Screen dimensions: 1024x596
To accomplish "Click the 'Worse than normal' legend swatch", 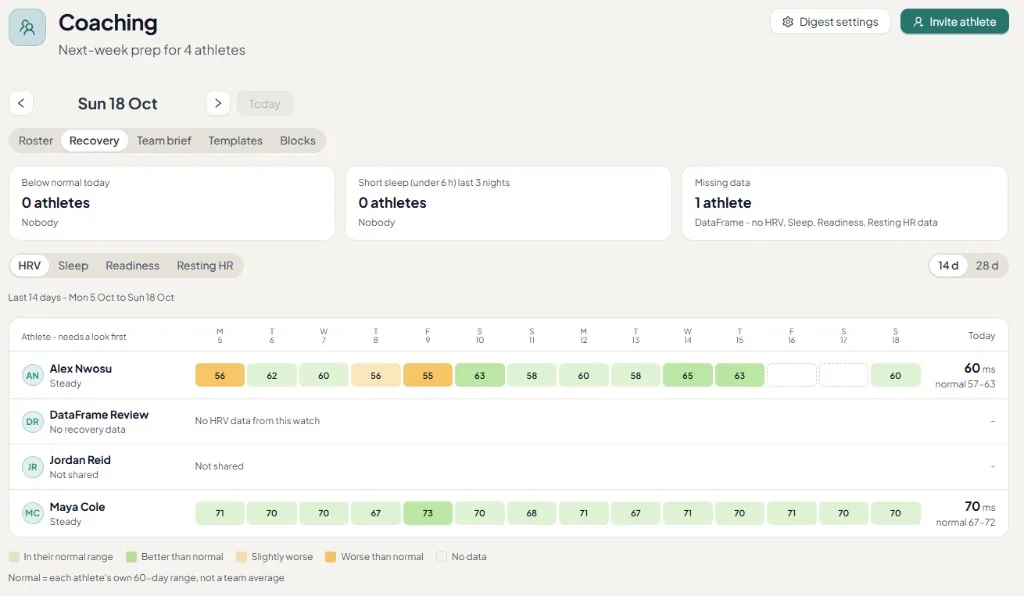I will point(330,557).
